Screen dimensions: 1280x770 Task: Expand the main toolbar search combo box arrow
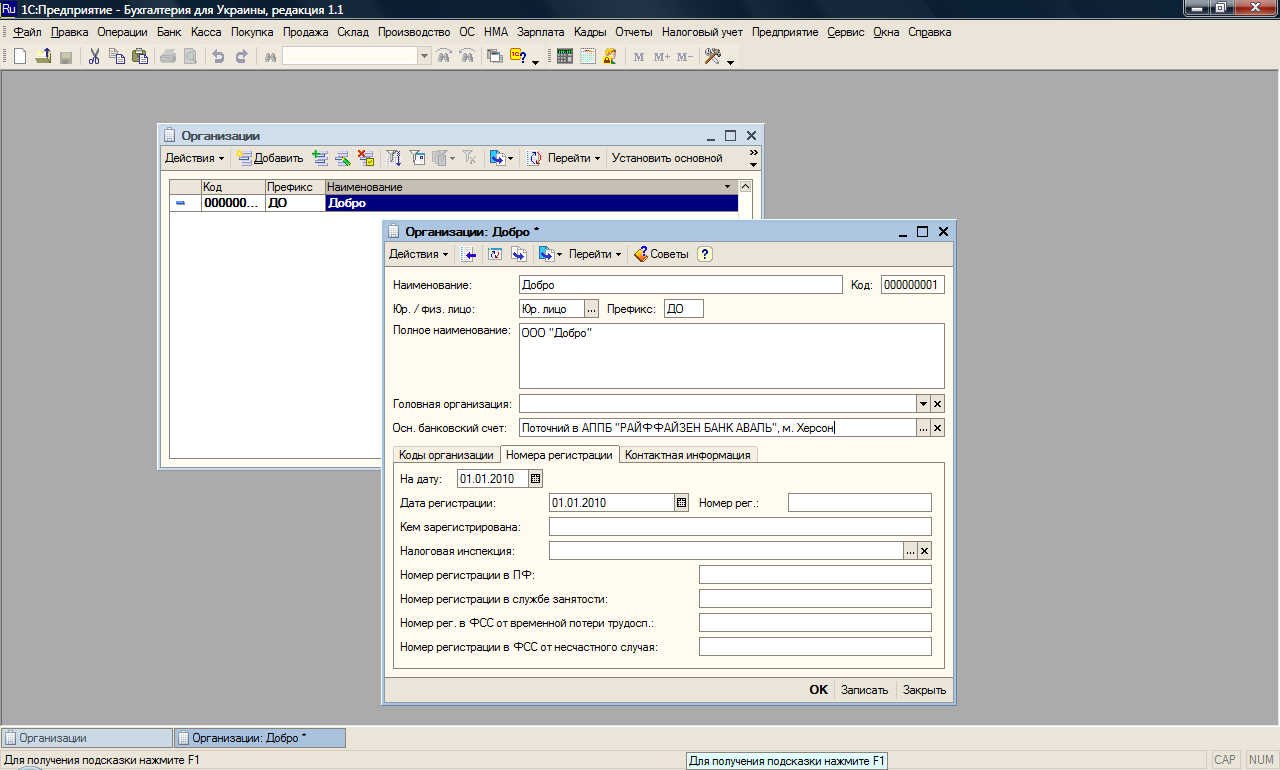[424, 57]
